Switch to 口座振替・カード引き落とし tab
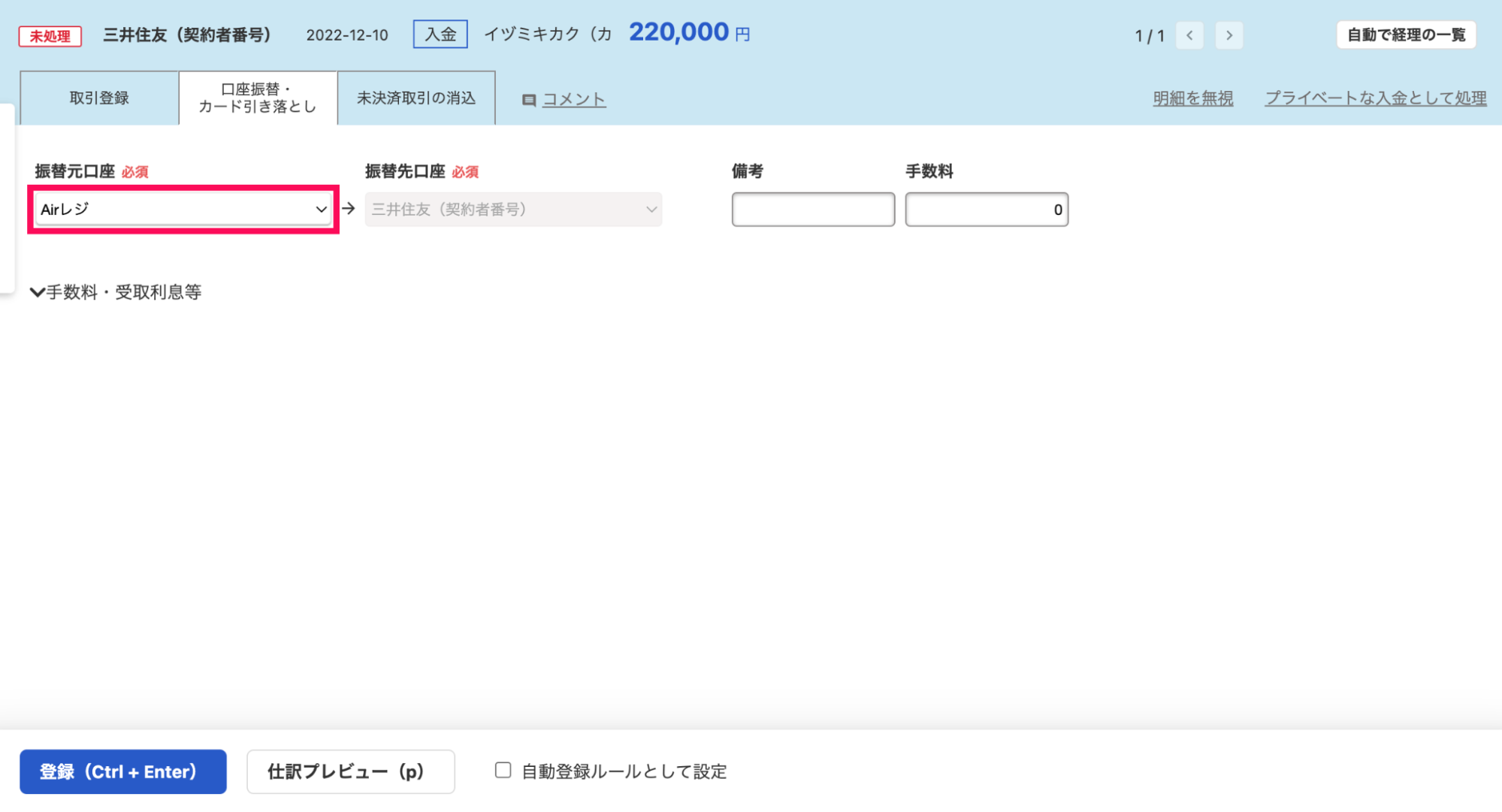Screen dimensions: 1502x812 tap(258, 98)
